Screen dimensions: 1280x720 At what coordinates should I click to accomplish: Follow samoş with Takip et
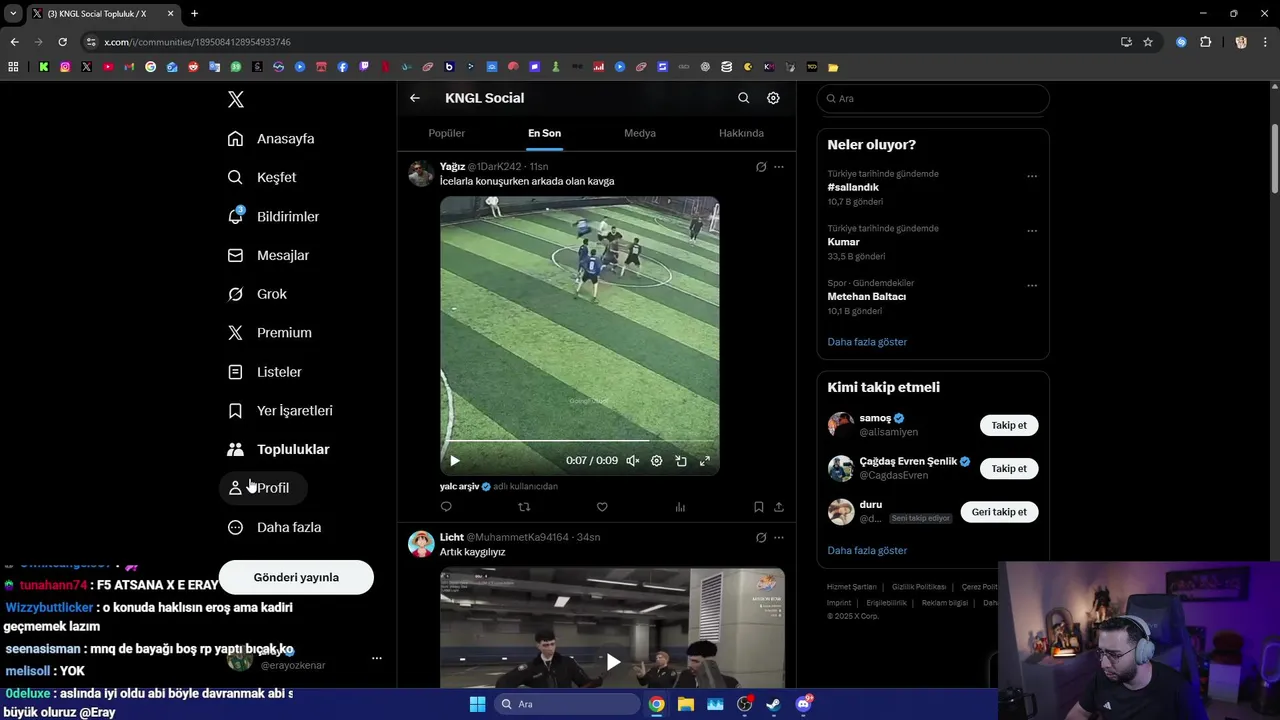[1009, 425]
